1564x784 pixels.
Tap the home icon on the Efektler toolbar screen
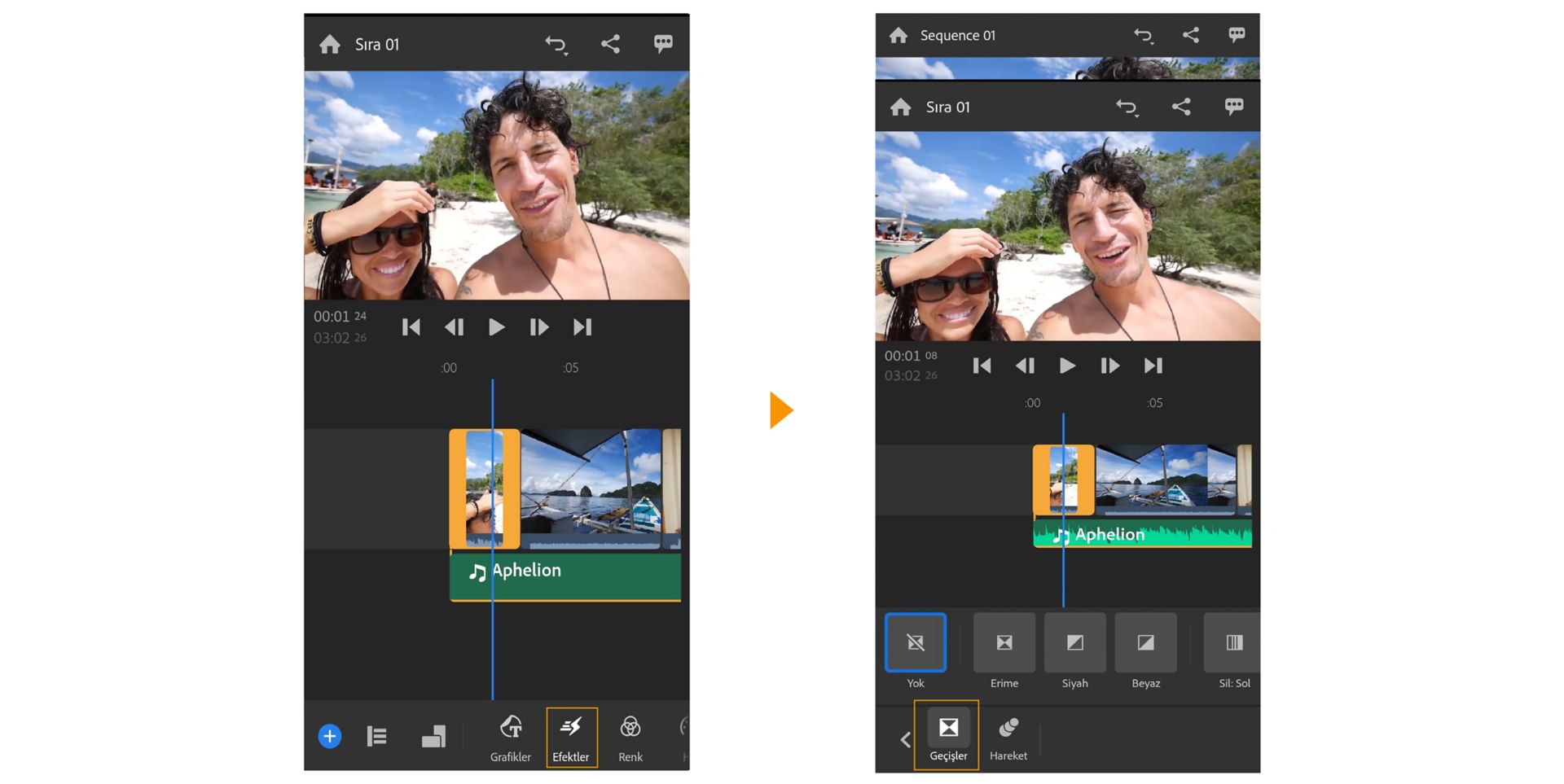(330, 44)
